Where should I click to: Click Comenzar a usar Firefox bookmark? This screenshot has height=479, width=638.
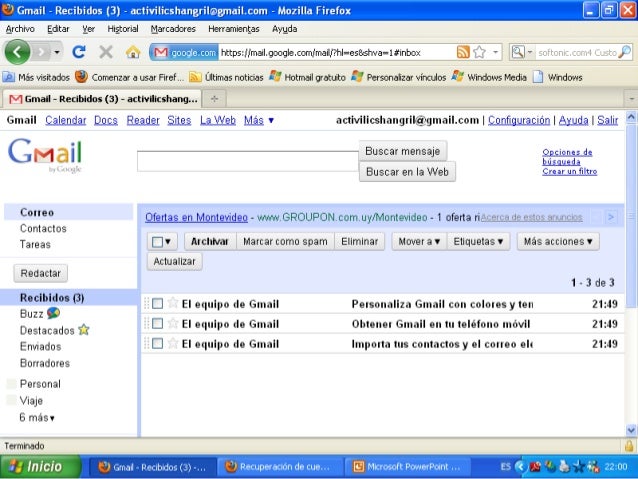pyautogui.click(x=129, y=77)
